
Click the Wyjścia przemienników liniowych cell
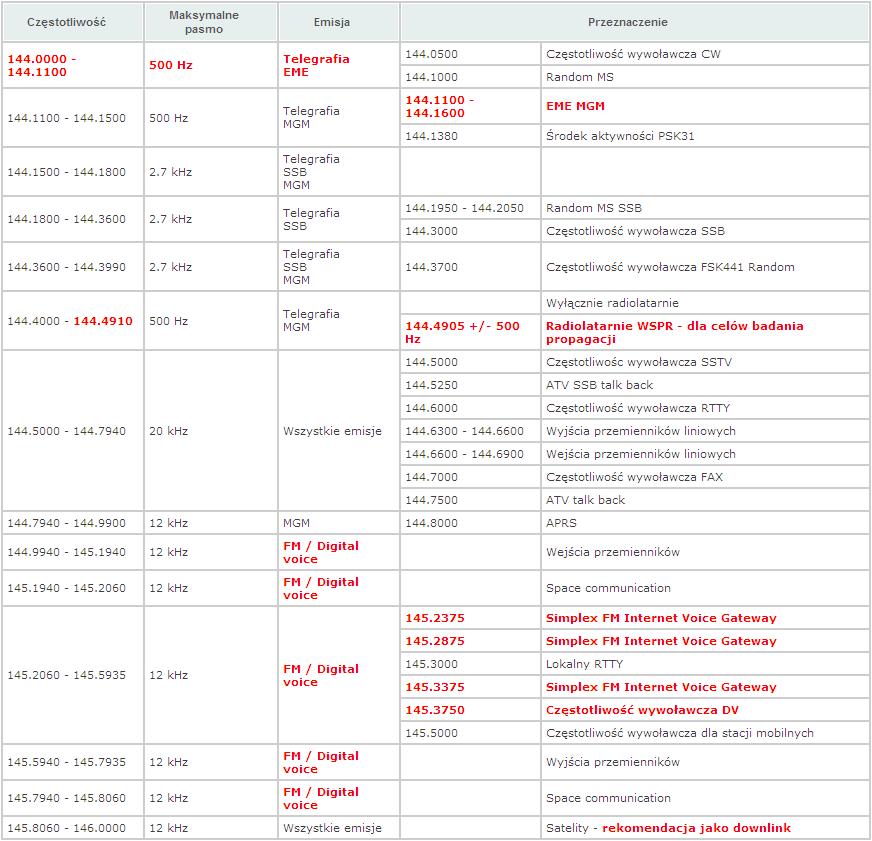(640, 431)
